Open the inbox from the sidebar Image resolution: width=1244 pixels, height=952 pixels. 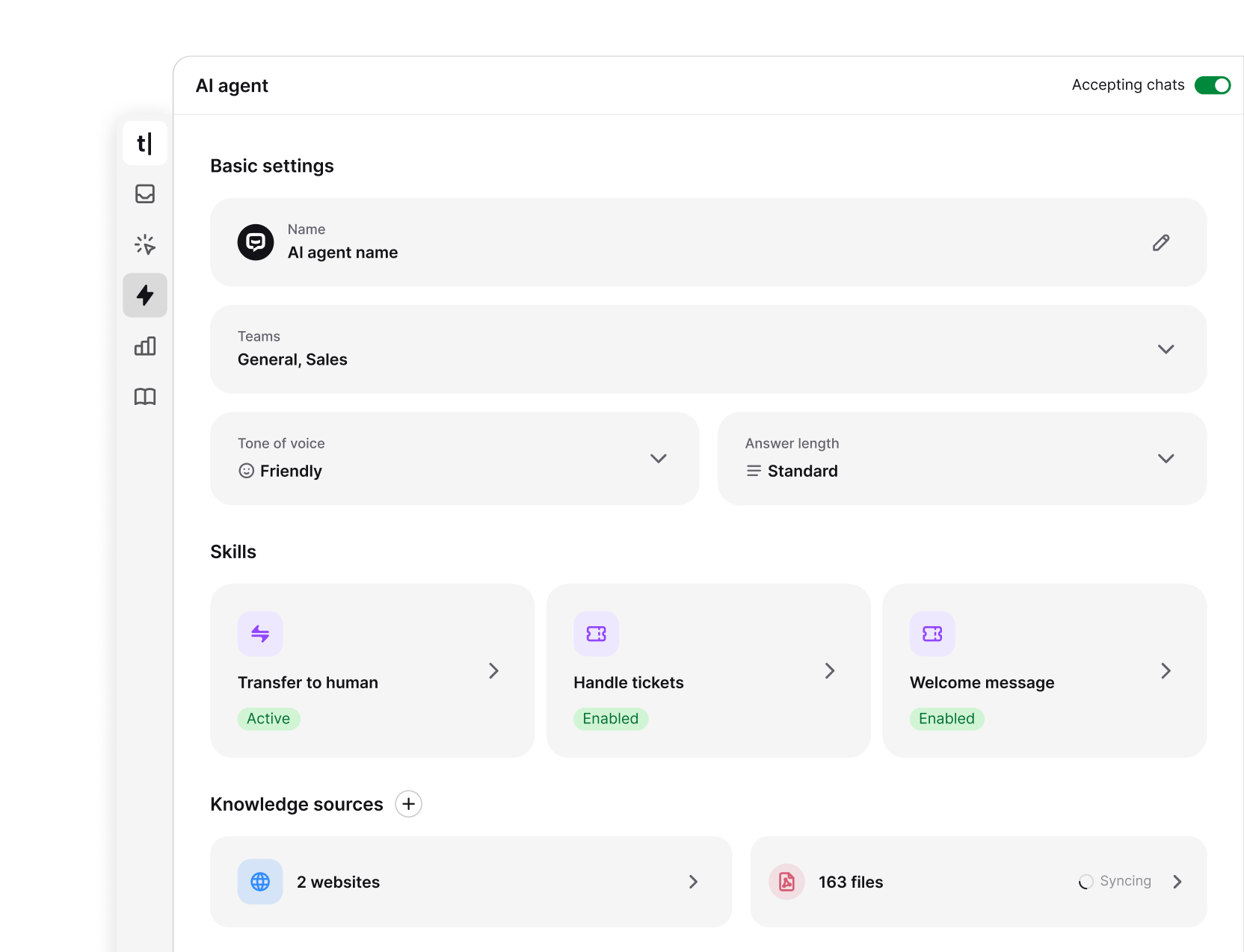coord(144,194)
